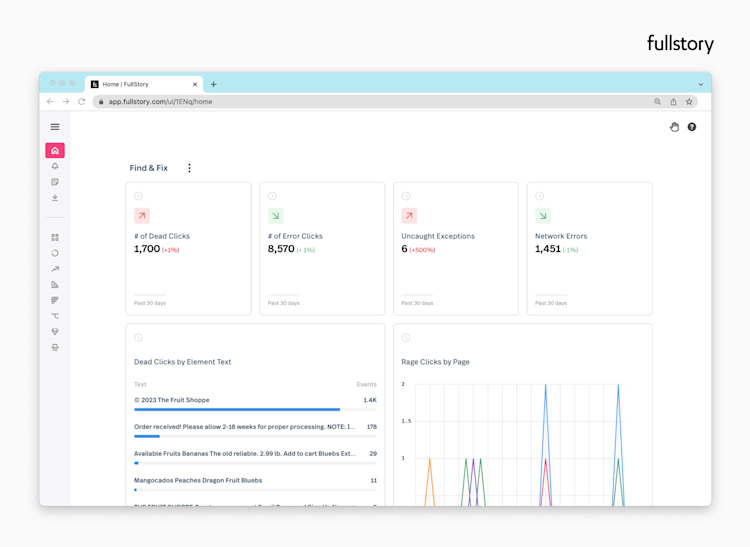Click clock icon on Uncaught Exceptions card
Image resolution: width=750 pixels, height=547 pixels.
point(406,196)
